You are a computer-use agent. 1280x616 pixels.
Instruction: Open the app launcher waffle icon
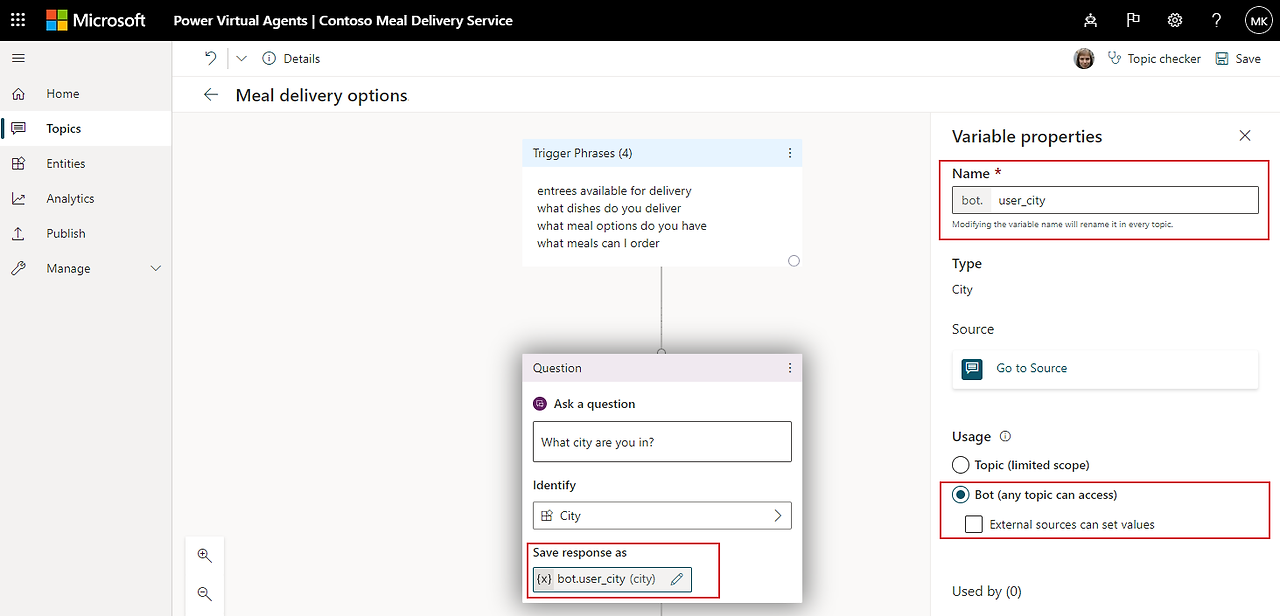[18, 20]
